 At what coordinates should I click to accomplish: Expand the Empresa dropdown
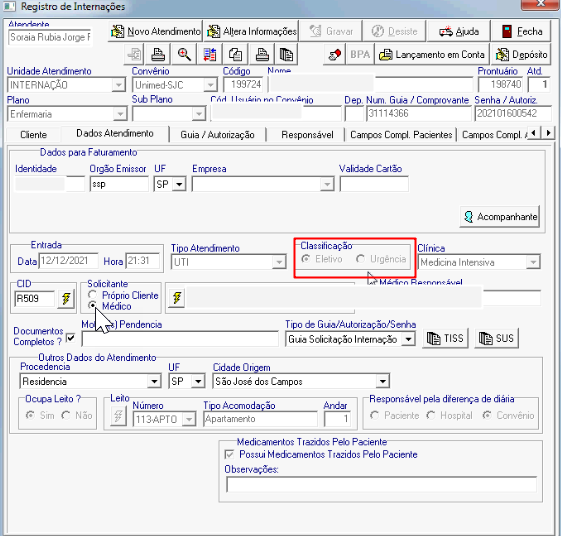click(x=327, y=185)
